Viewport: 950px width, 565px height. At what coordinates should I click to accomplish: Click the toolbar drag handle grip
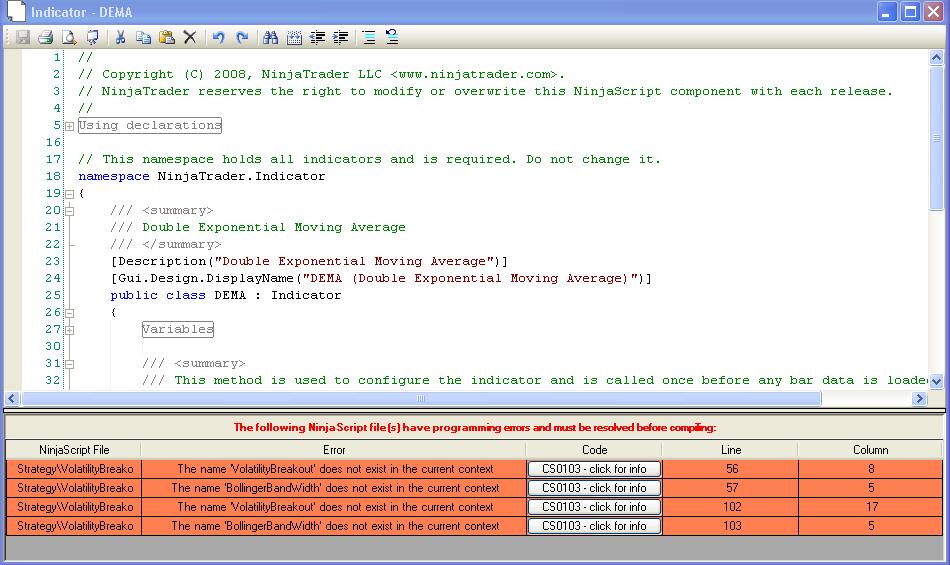click(8, 38)
